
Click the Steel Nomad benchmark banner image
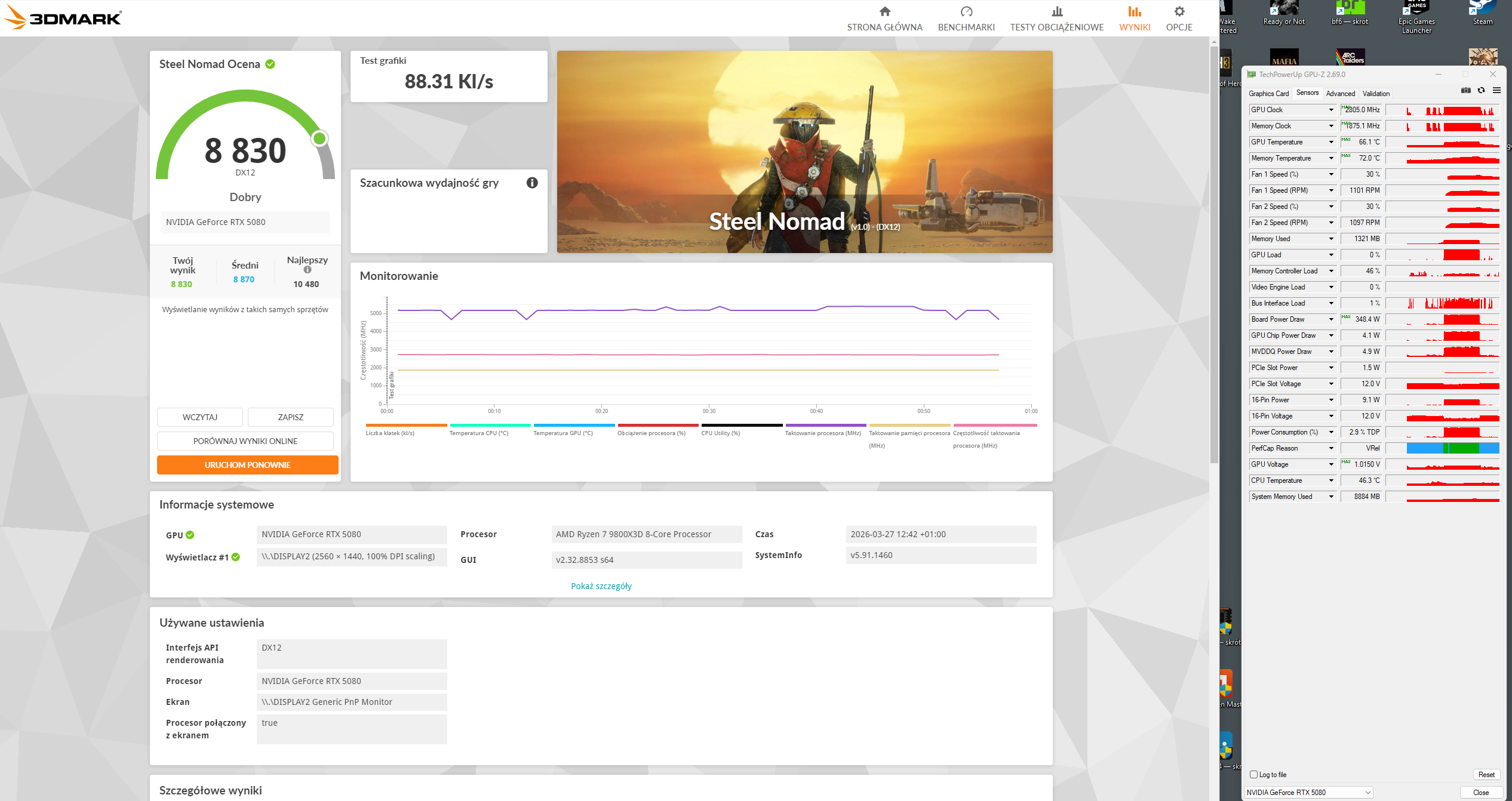click(804, 152)
